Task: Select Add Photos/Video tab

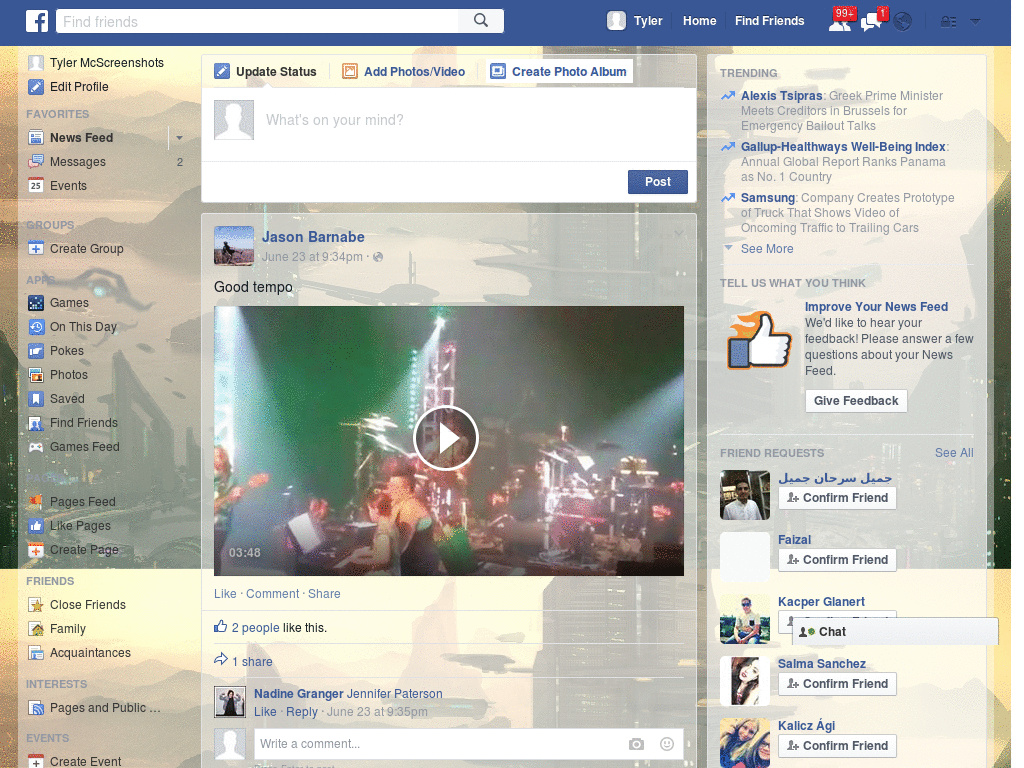Action: point(404,72)
